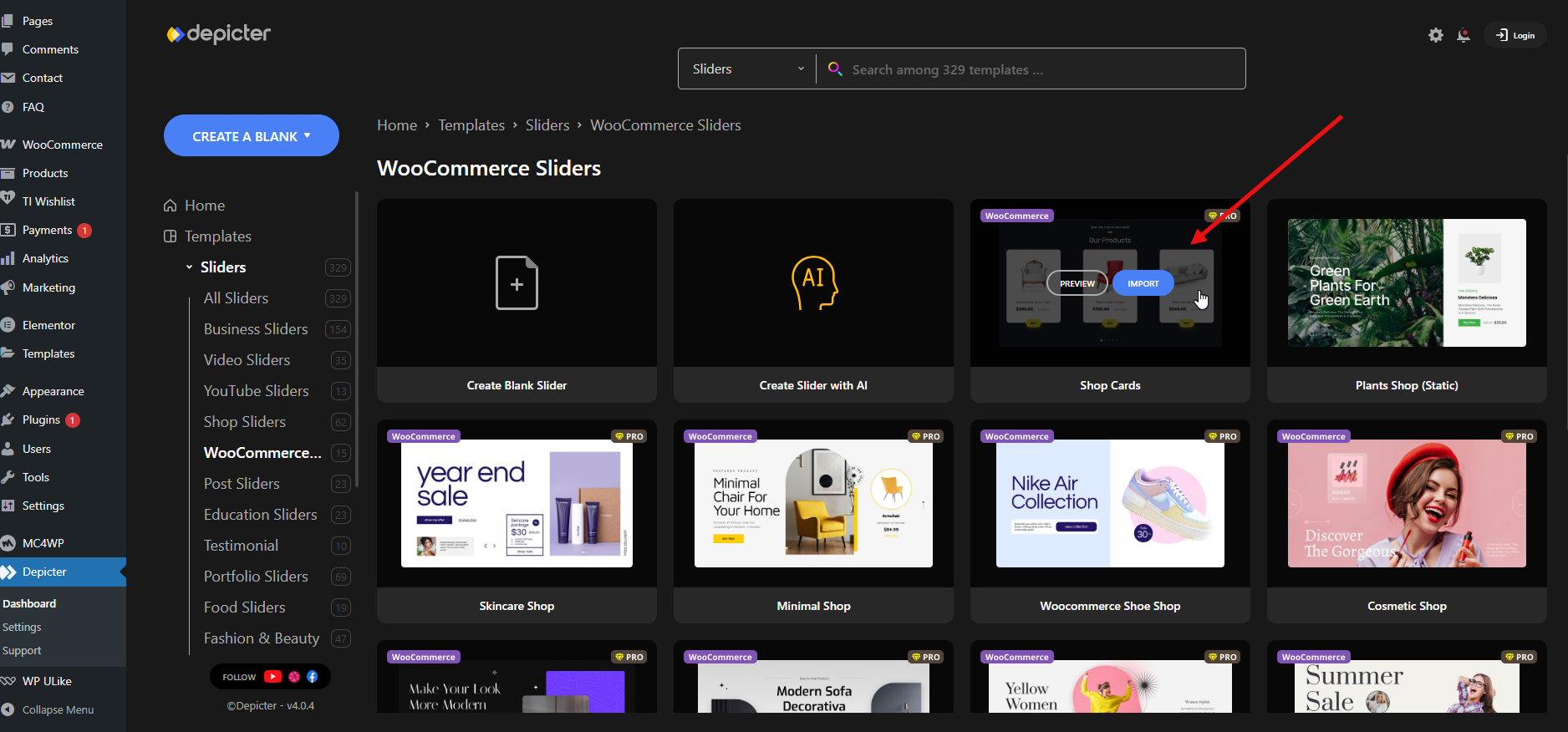Image resolution: width=1568 pixels, height=732 pixels.
Task: Open Tools menu item
Action: [x=36, y=477]
